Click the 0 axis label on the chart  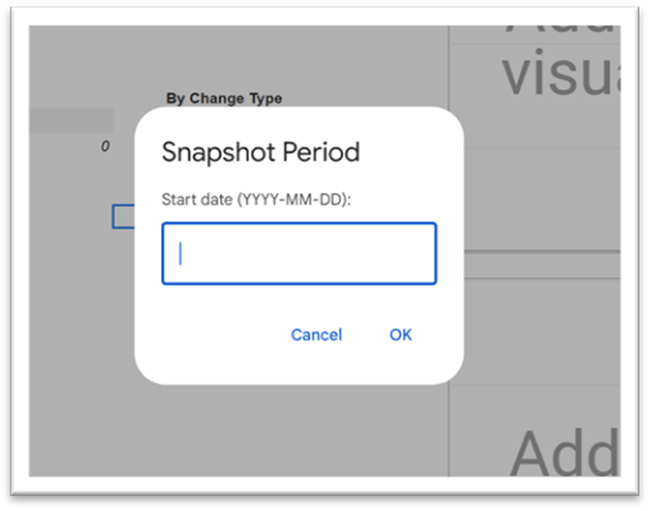tap(104, 147)
